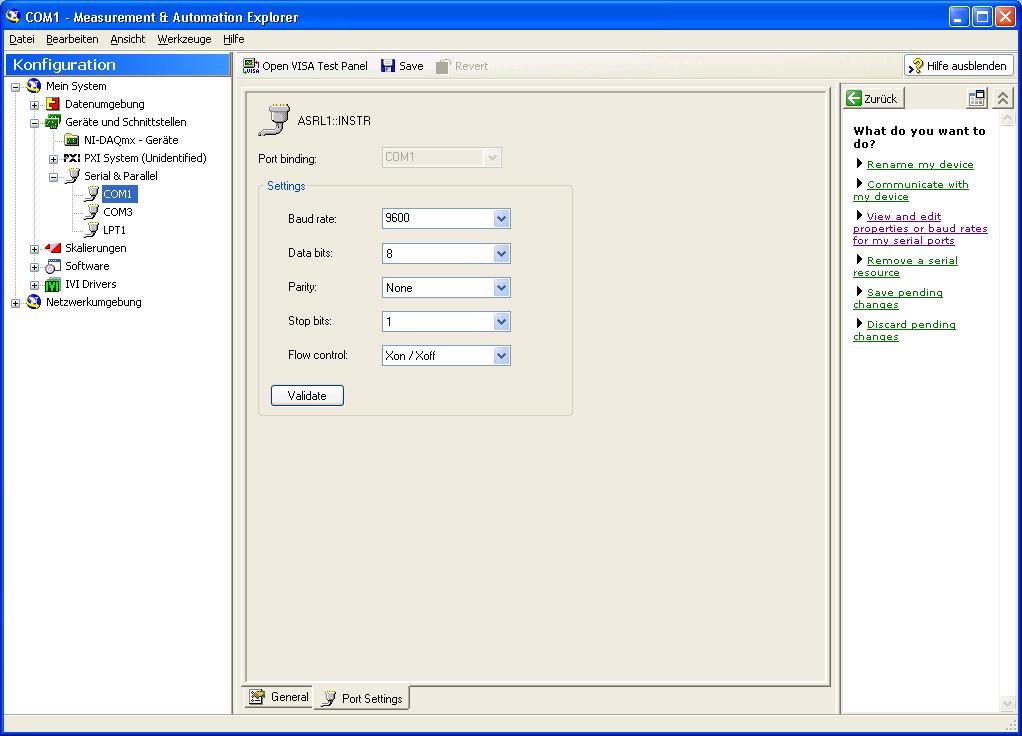
Task: Open the Flow control dropdown
Action: 501,355
